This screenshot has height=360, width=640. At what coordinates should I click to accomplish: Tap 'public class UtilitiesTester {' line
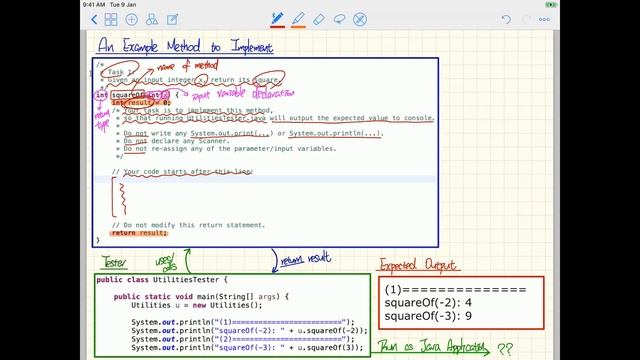[x=162, y=280]
